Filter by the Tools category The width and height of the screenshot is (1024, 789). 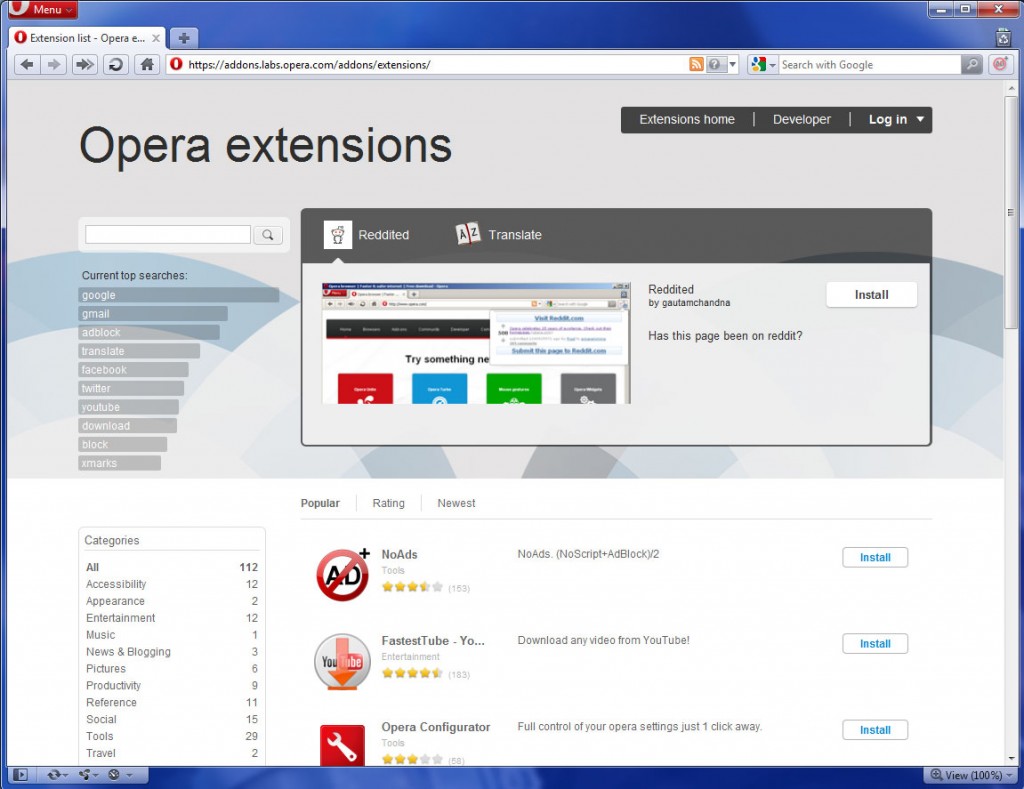pos(172,736)
